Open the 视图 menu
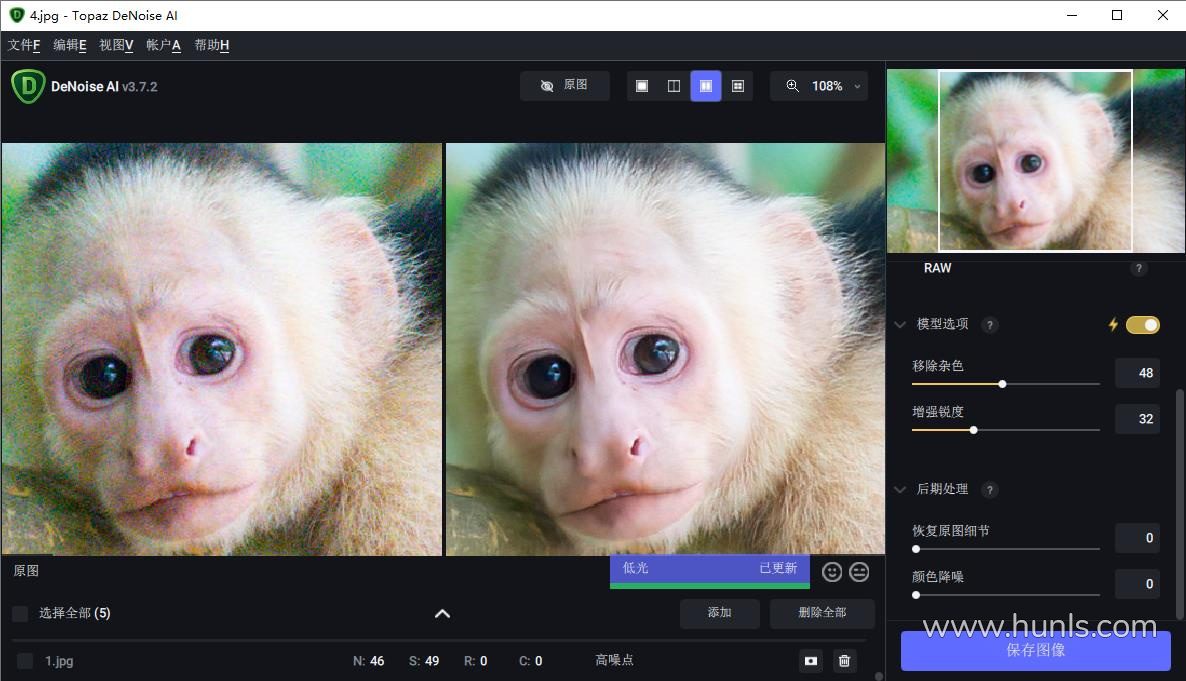 tap(116, 45)
